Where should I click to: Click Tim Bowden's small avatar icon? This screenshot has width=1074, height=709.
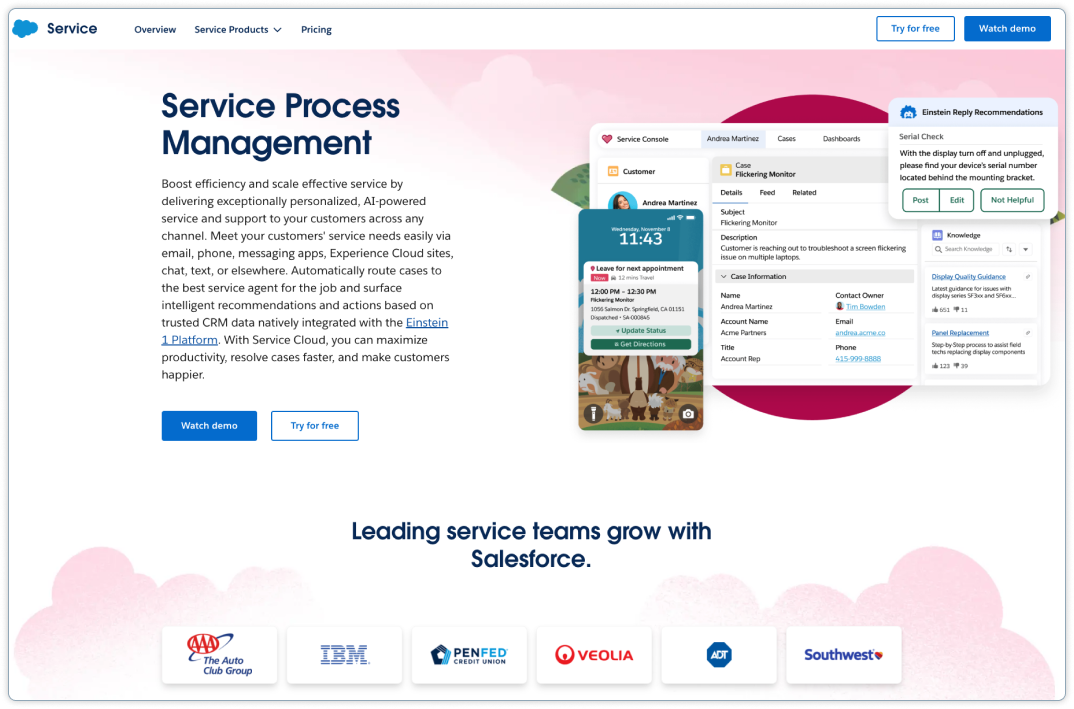point(840,306)
